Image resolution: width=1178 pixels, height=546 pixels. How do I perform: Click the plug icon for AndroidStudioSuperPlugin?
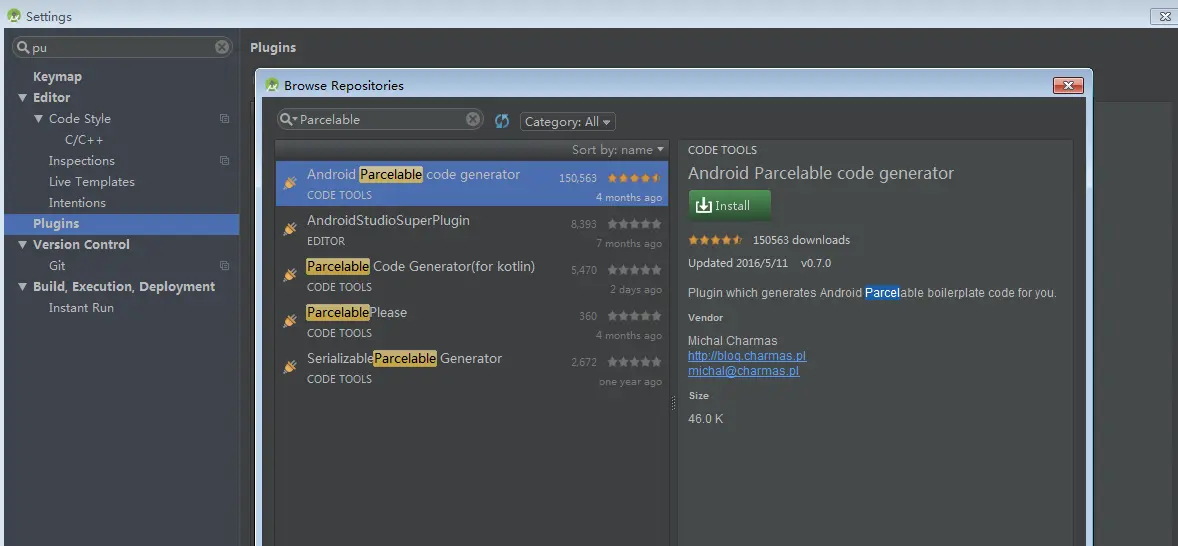[290, 229]
